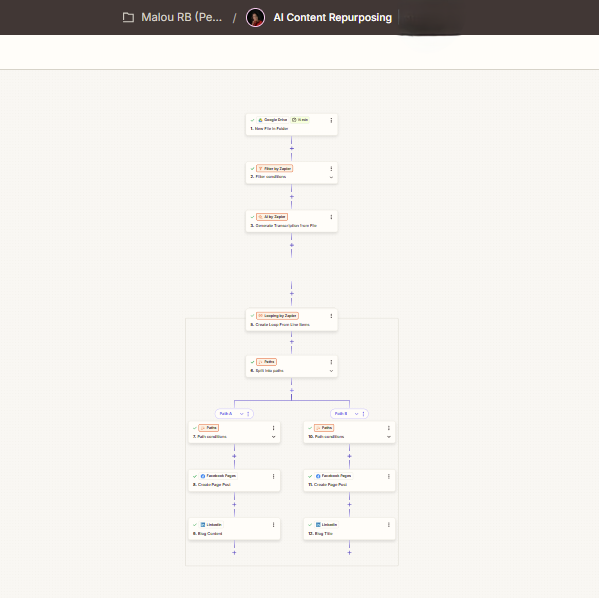Select '6. Split into paths' step text
This screenshot has height=598, width=599.
(267, 371)
